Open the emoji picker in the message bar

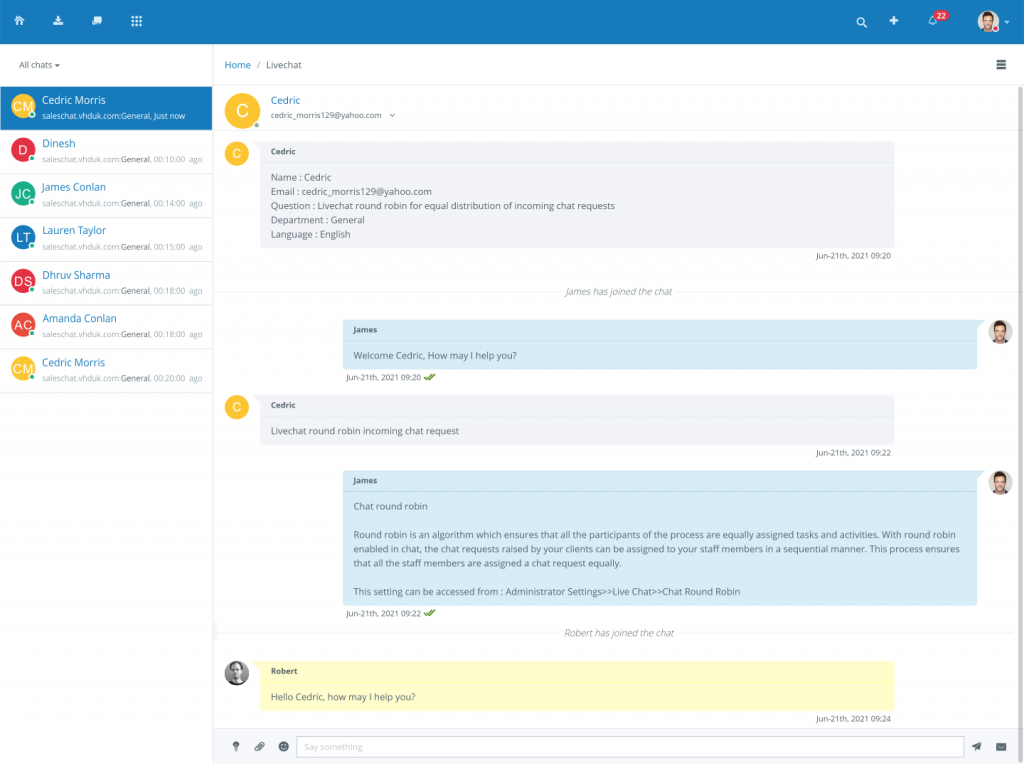(x=283, y=746)
